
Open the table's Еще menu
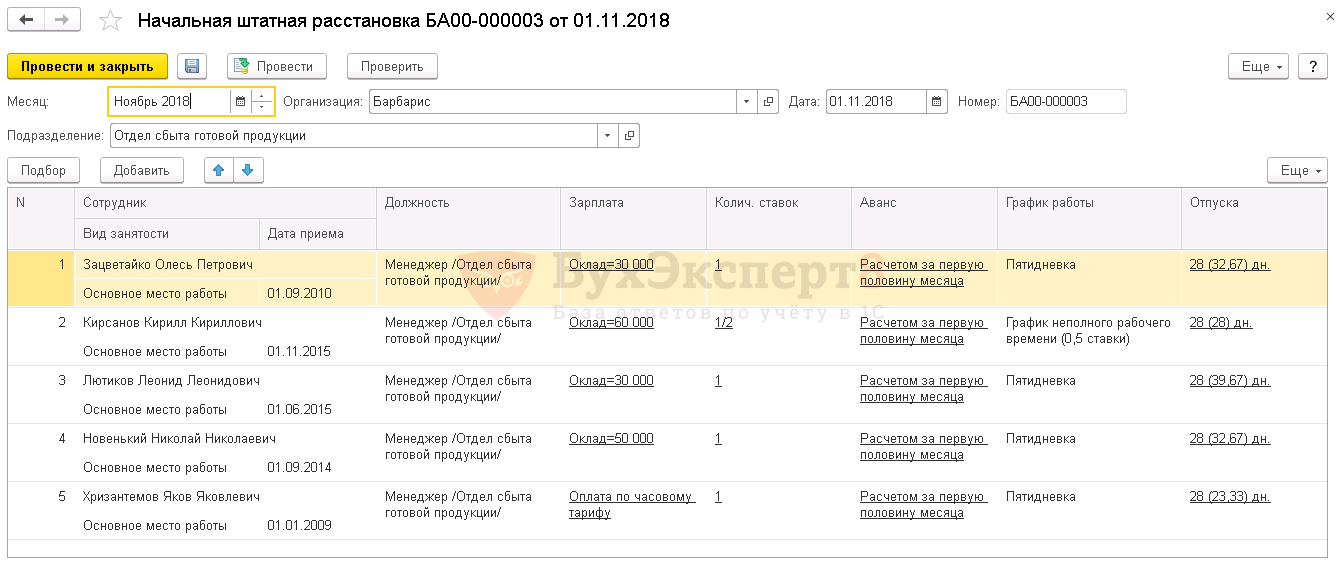pos(1297,170)
